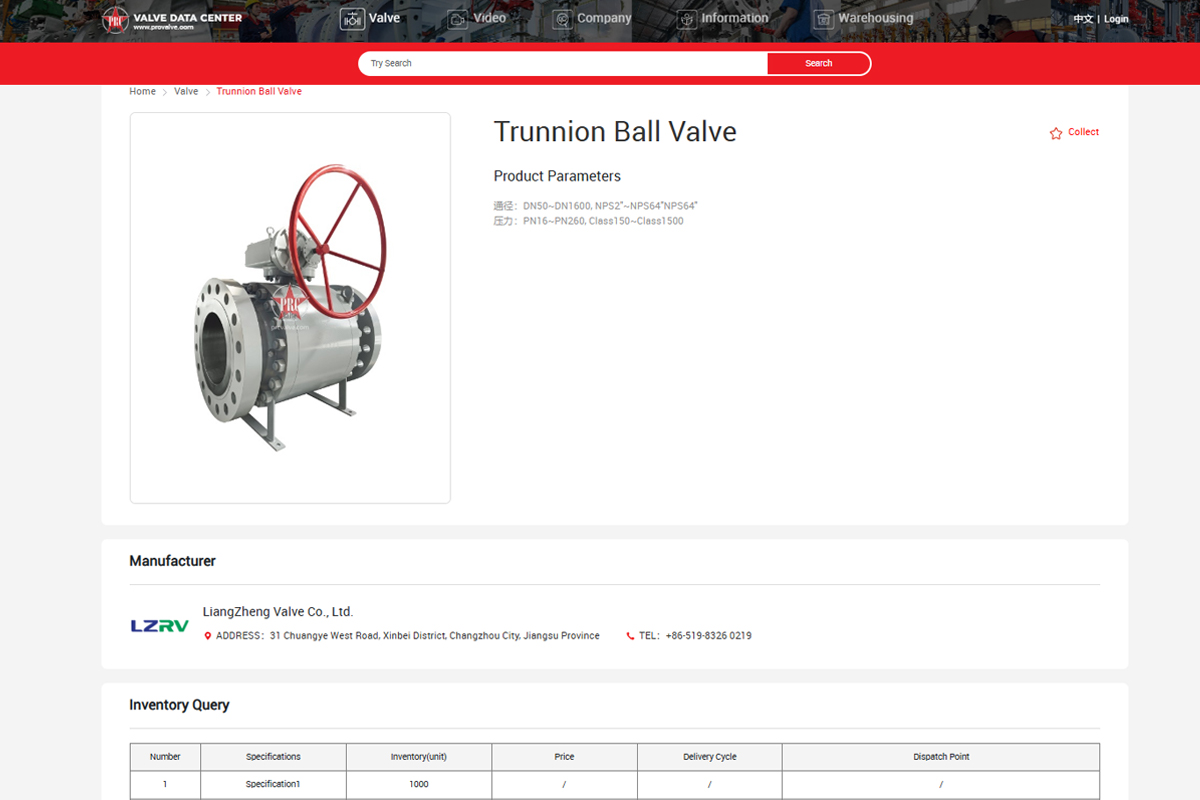
Task: Click the red telephone icon
Action: 630,636
